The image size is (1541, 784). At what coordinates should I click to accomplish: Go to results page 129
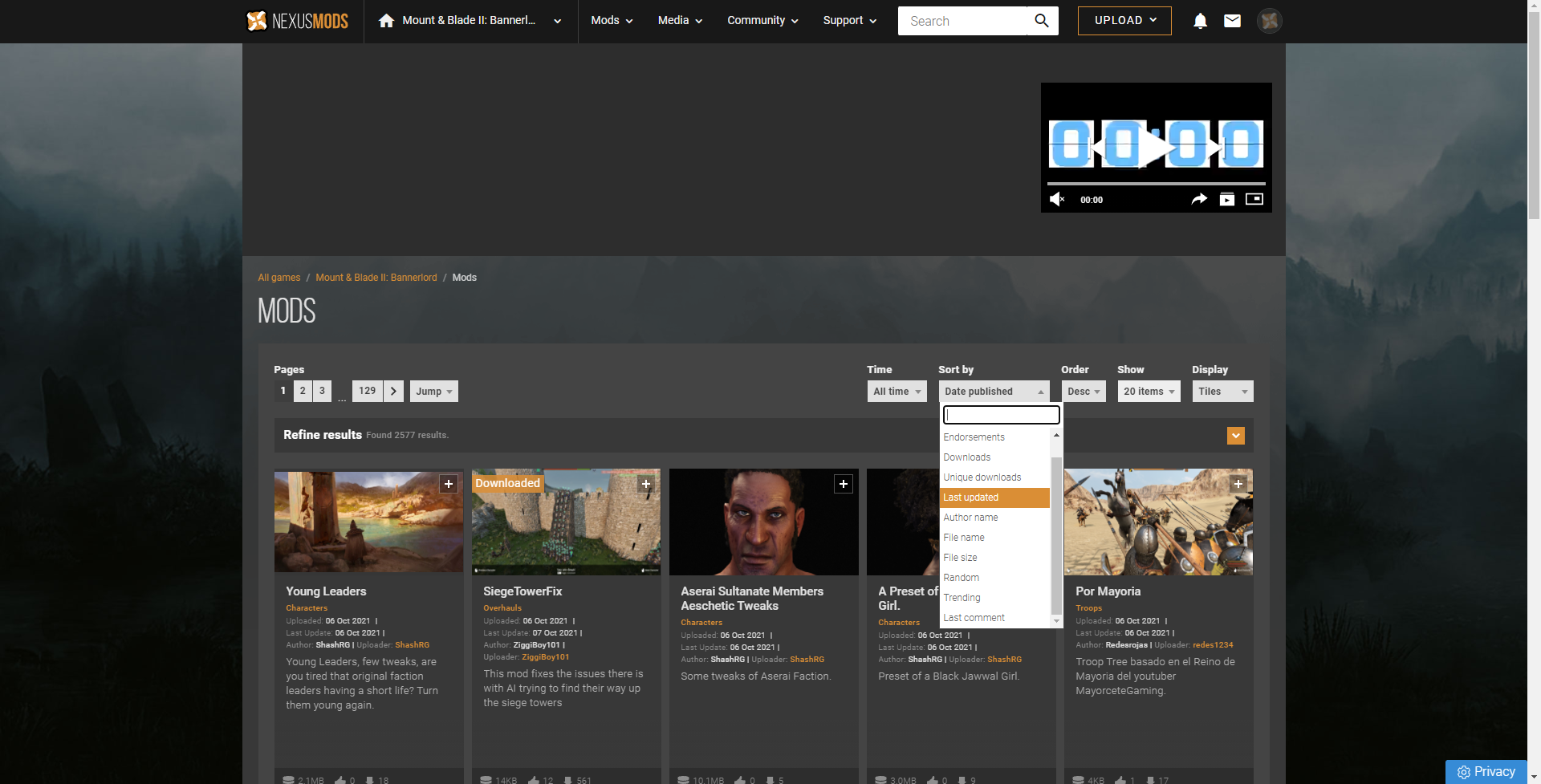click(x=368, y=391)
